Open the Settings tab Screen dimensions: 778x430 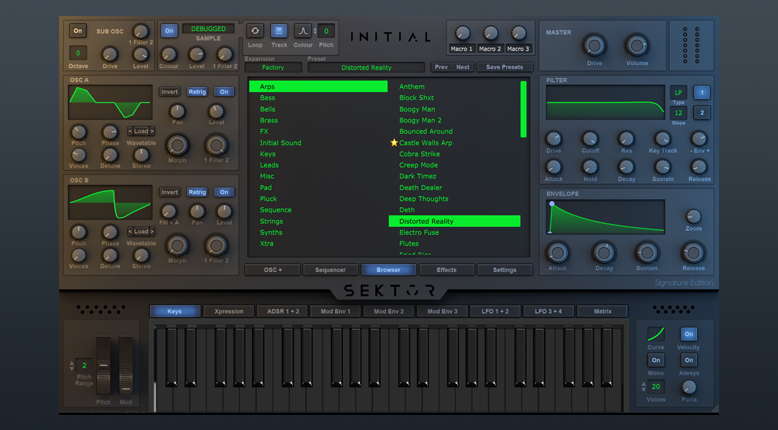(x=505, y=270)
